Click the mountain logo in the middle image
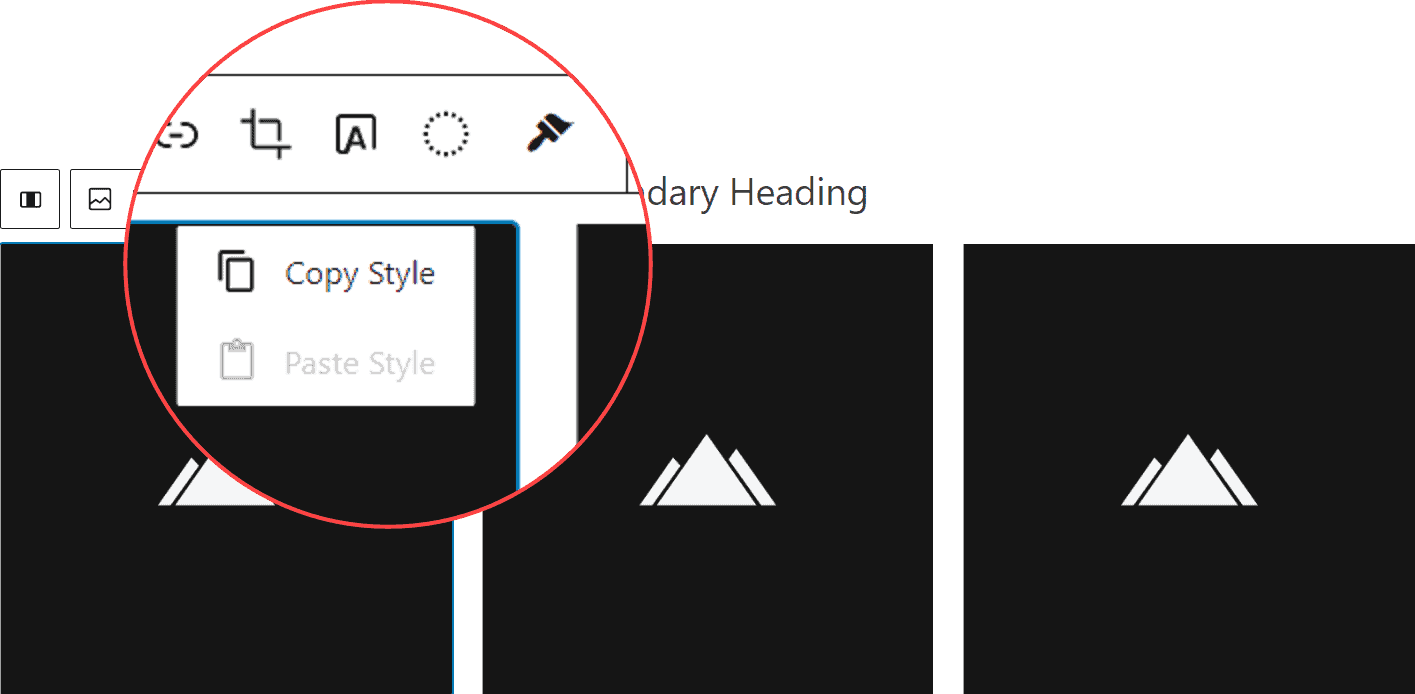1415x694 pixels. [707, 471]
